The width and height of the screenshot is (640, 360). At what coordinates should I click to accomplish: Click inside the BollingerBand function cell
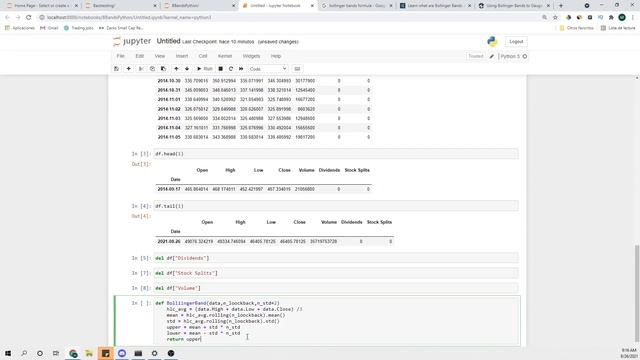tap(337, 321)
